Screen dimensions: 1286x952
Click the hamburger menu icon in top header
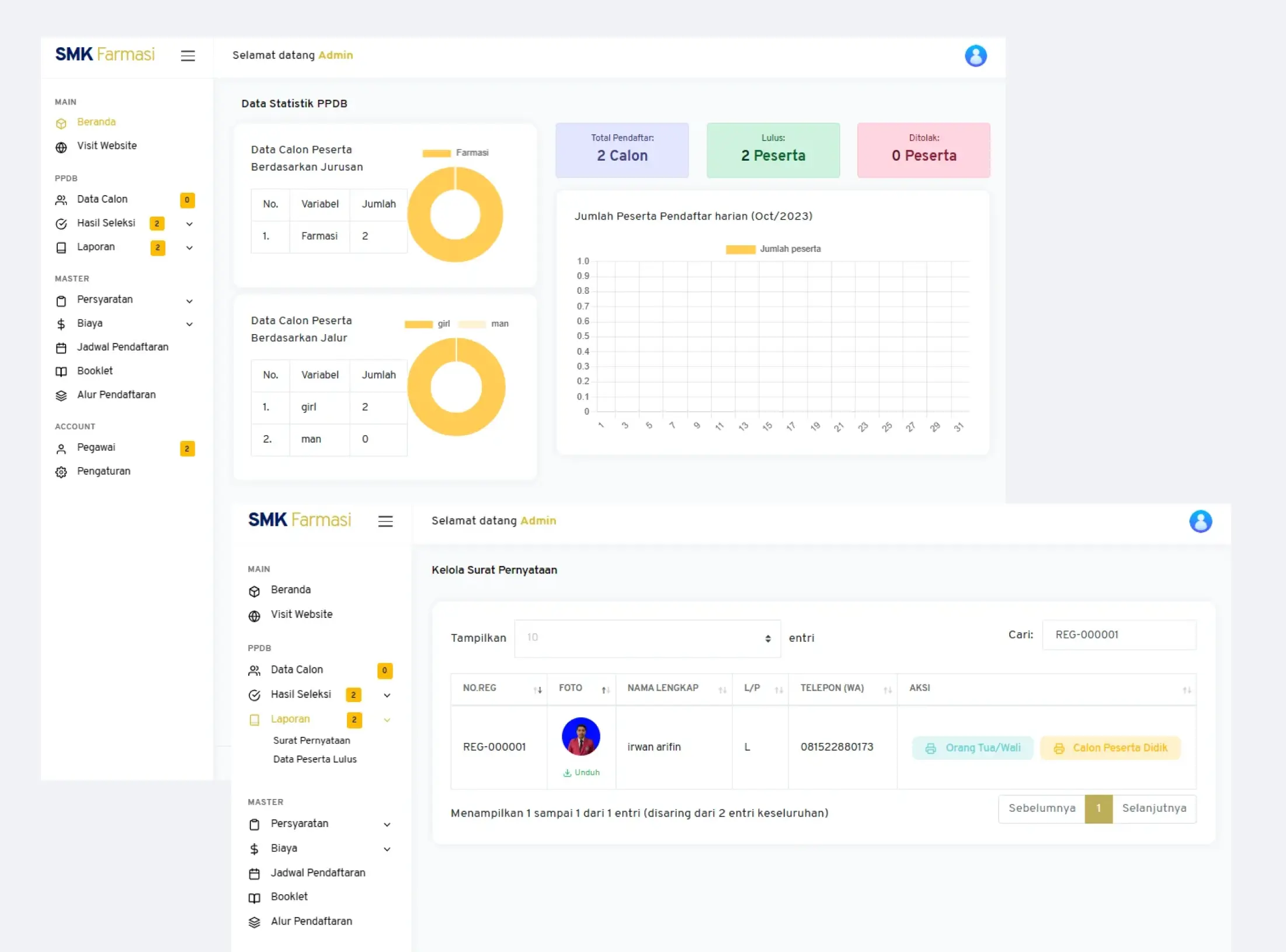[x=187, y=55]
